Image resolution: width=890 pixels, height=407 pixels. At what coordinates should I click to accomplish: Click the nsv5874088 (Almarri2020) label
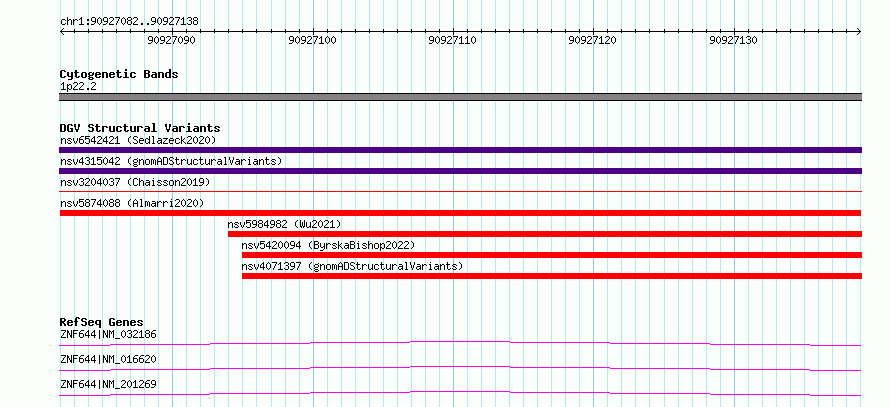tap(132, 203)
